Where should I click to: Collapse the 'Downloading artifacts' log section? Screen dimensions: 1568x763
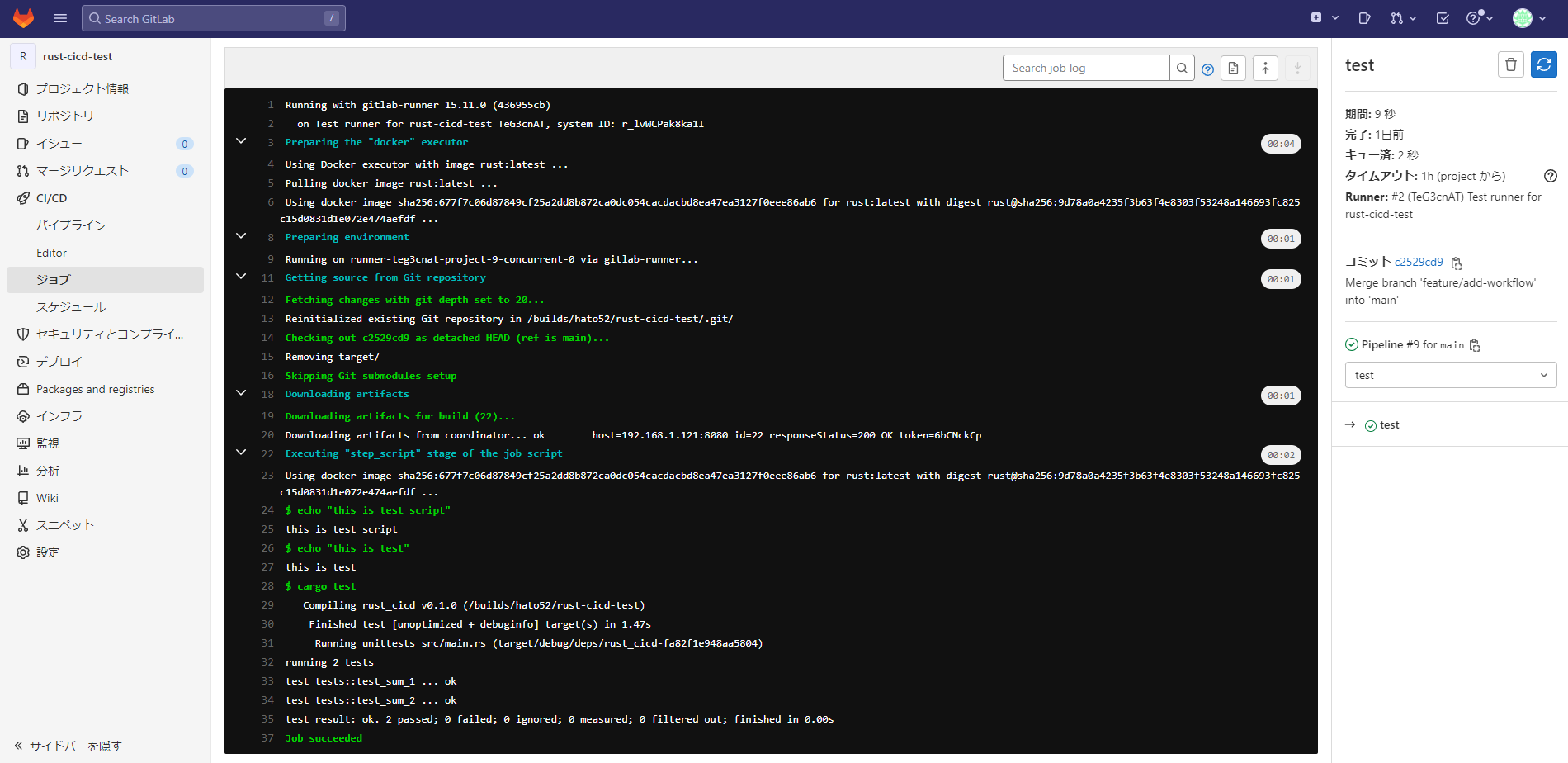point(240,392)
